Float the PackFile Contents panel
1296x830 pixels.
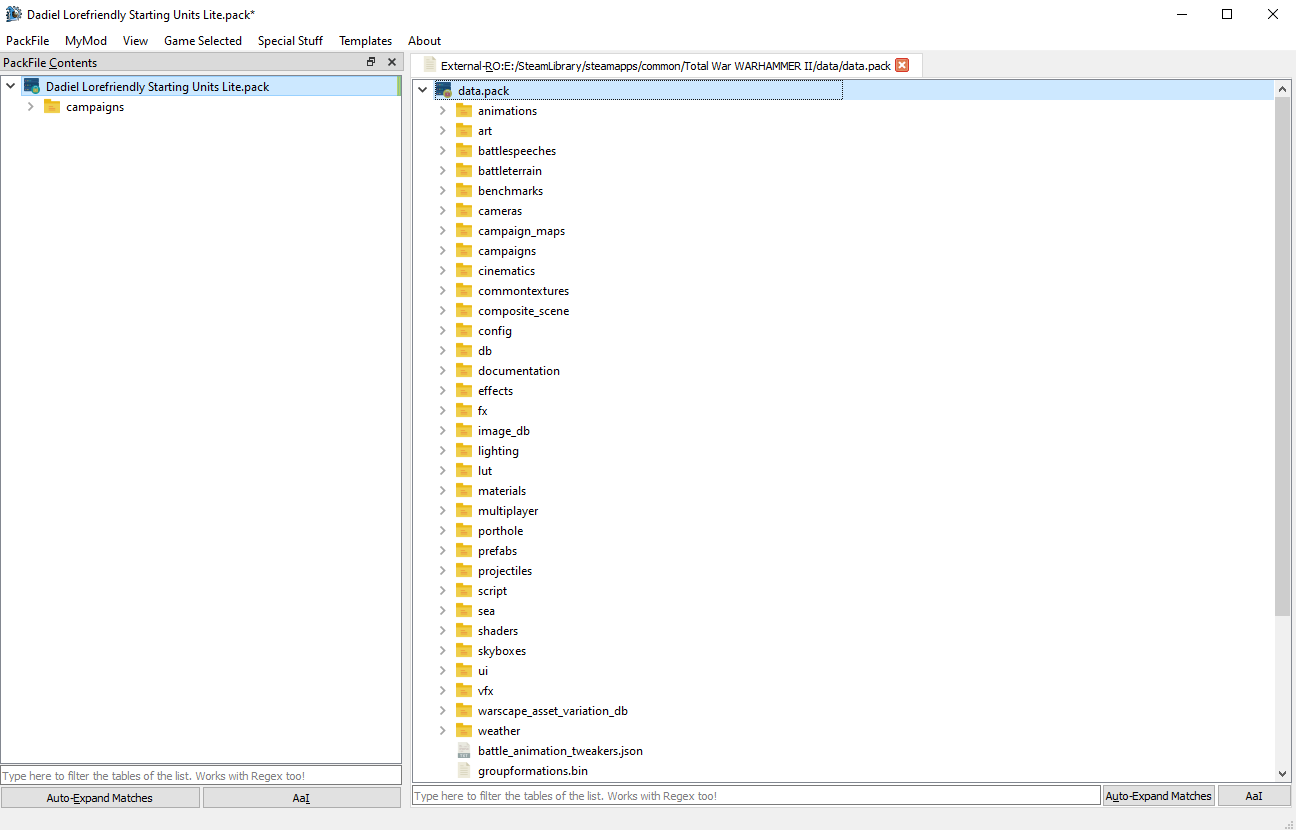[371, 62]
